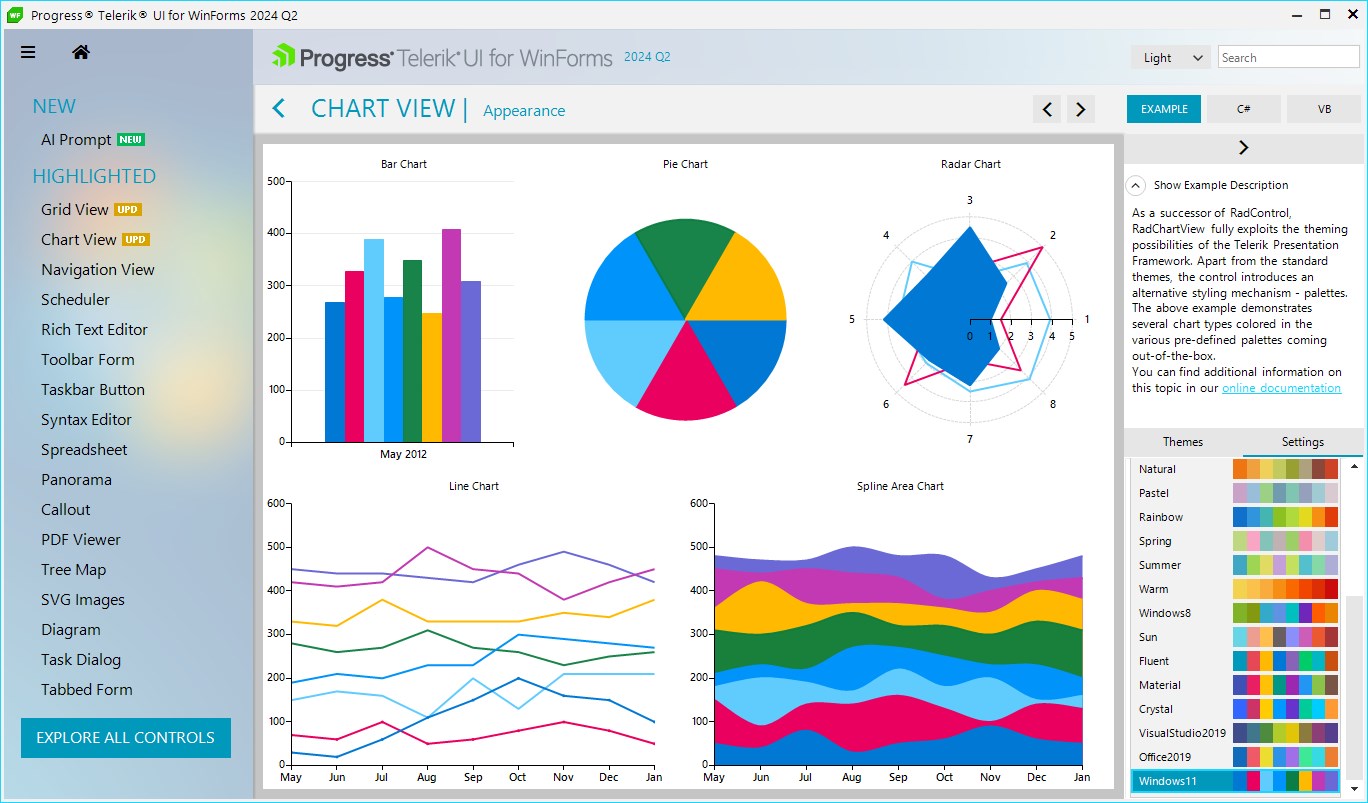This screenshot has width=1368, height=803.
Task: Click the EXPLORE ALL CONTROLS button
Action: coord(126,738)
